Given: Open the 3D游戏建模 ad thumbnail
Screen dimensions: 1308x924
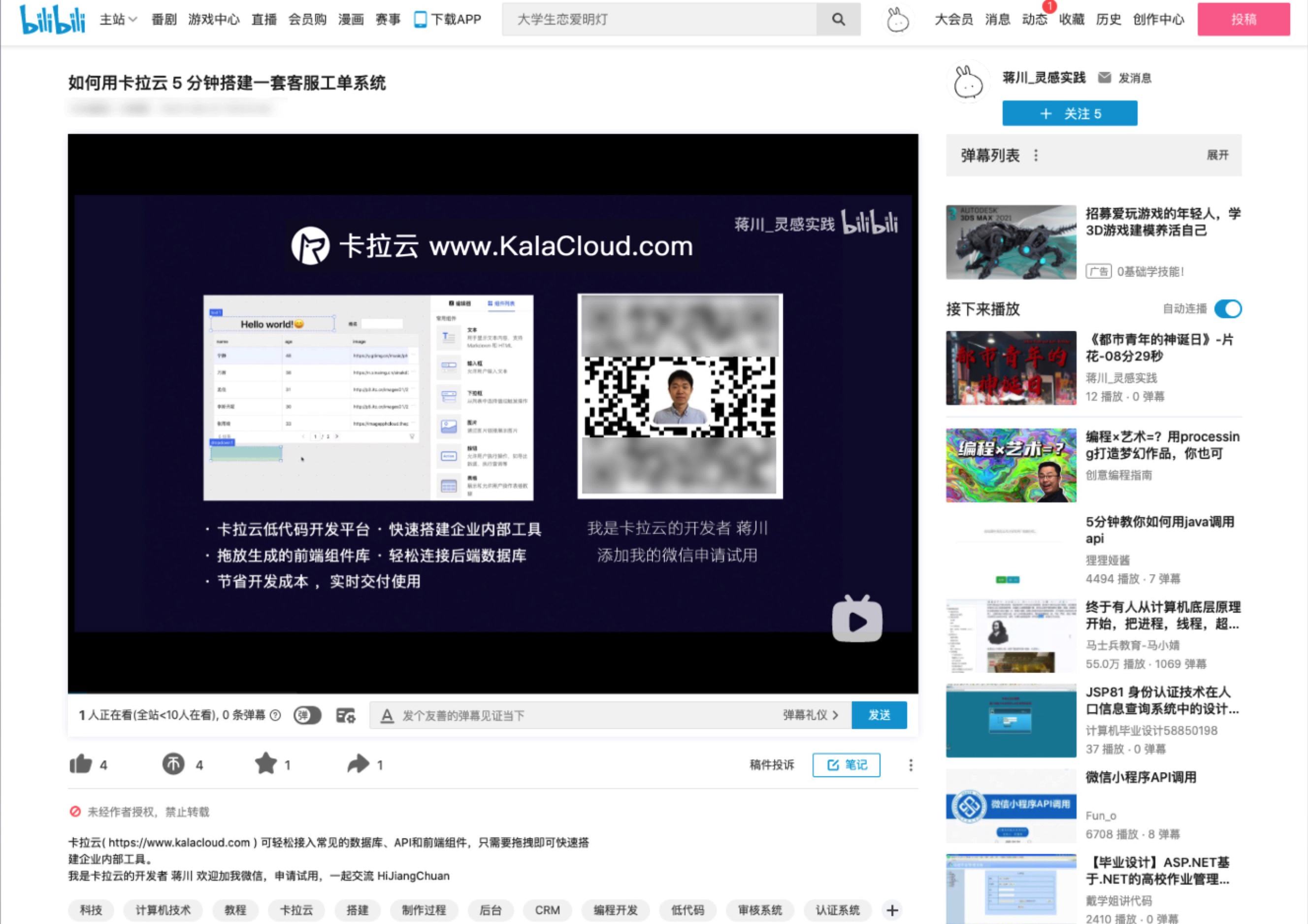Looking at the screenshot, I should [x=1011, y=242].
